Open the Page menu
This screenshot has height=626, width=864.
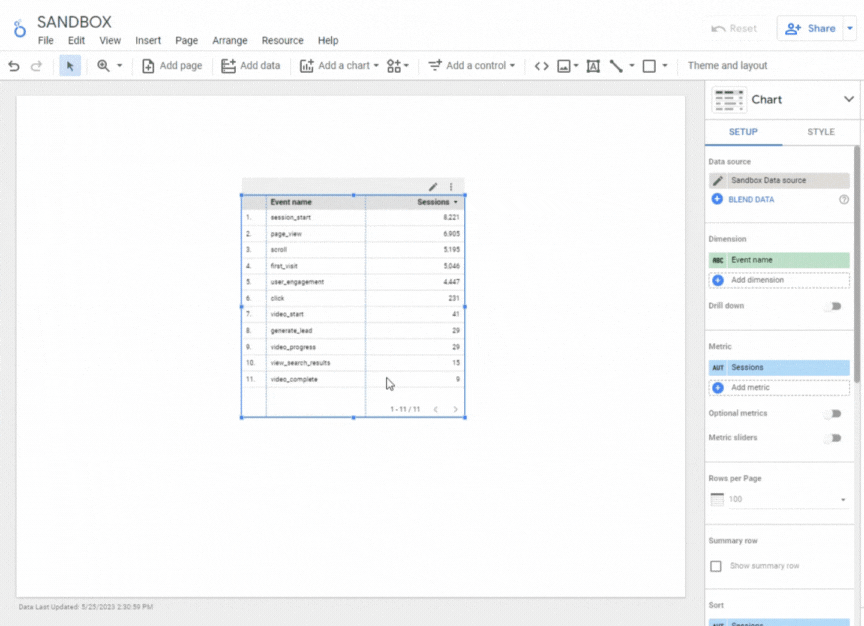(187, 41)
